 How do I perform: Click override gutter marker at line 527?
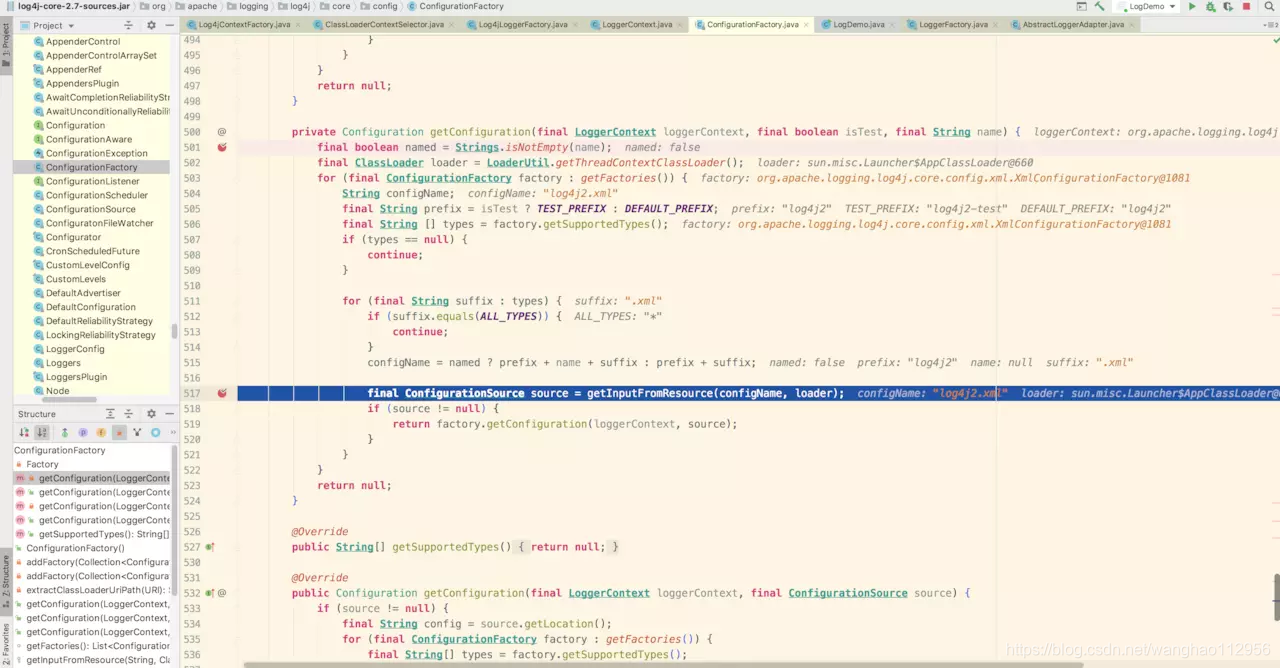pyautogui.click(x=210, y=547)
